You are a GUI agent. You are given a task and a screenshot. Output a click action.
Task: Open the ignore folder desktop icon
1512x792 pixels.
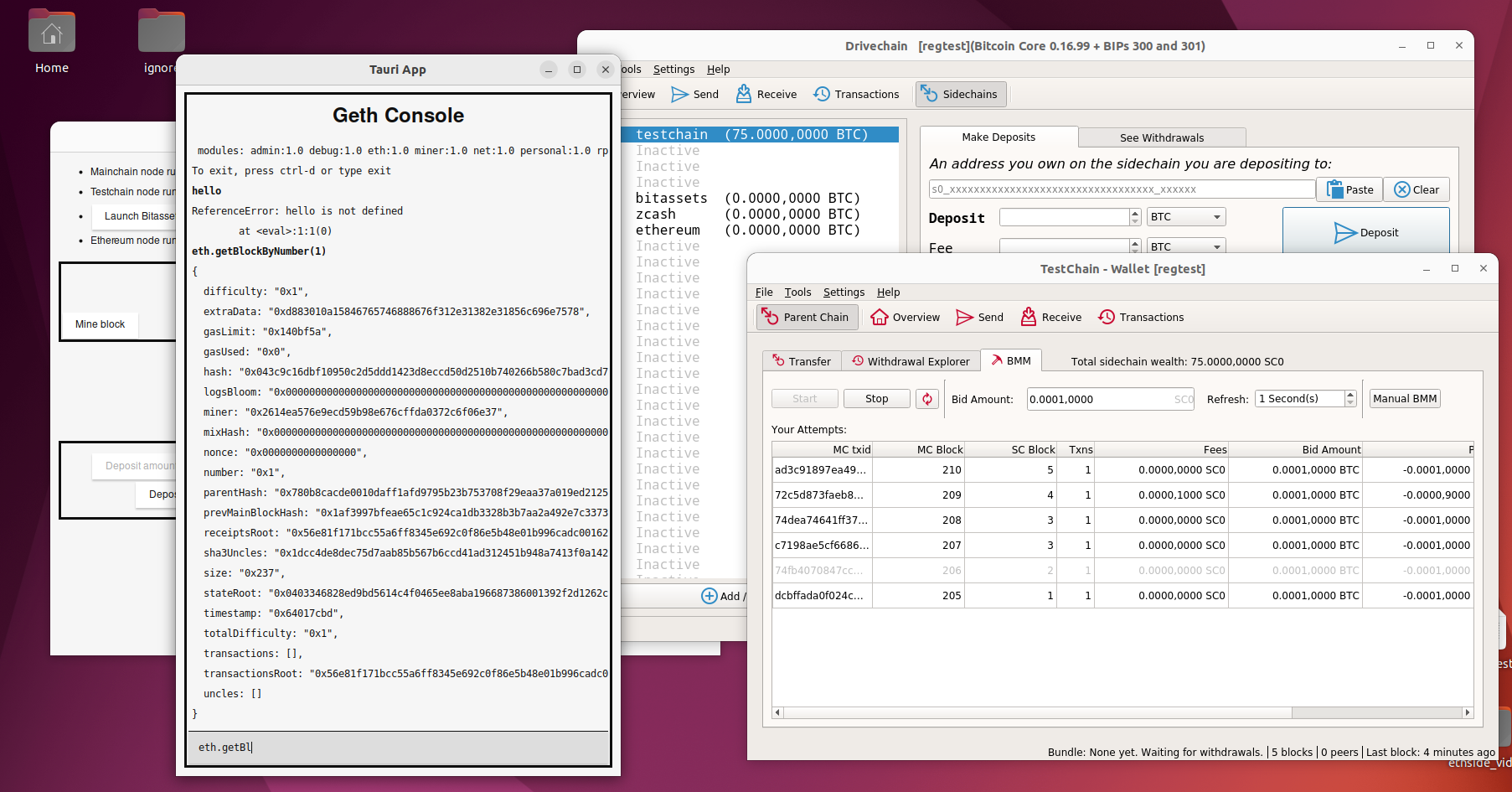click(160, 42)
